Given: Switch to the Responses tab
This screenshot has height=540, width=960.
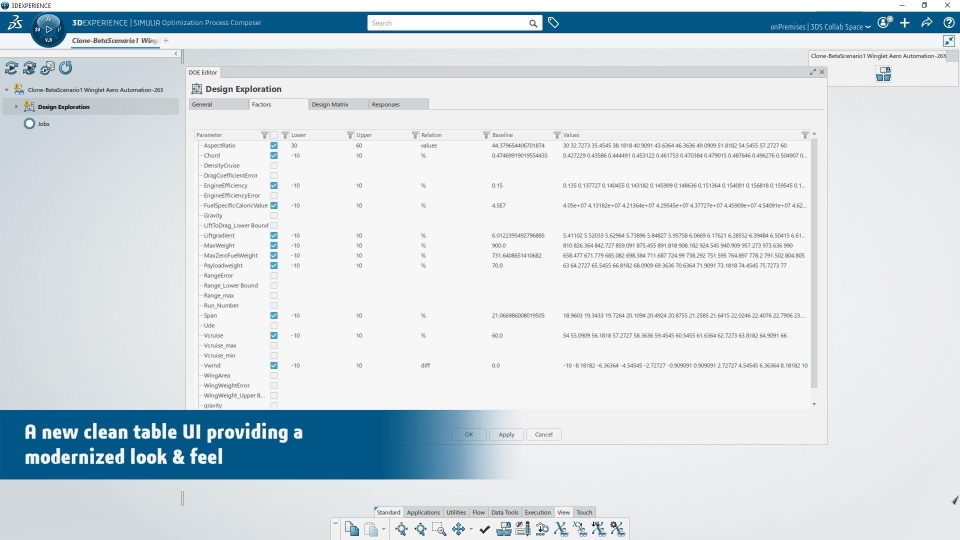Looking at the screenshot, I should (x=398, y=105).
